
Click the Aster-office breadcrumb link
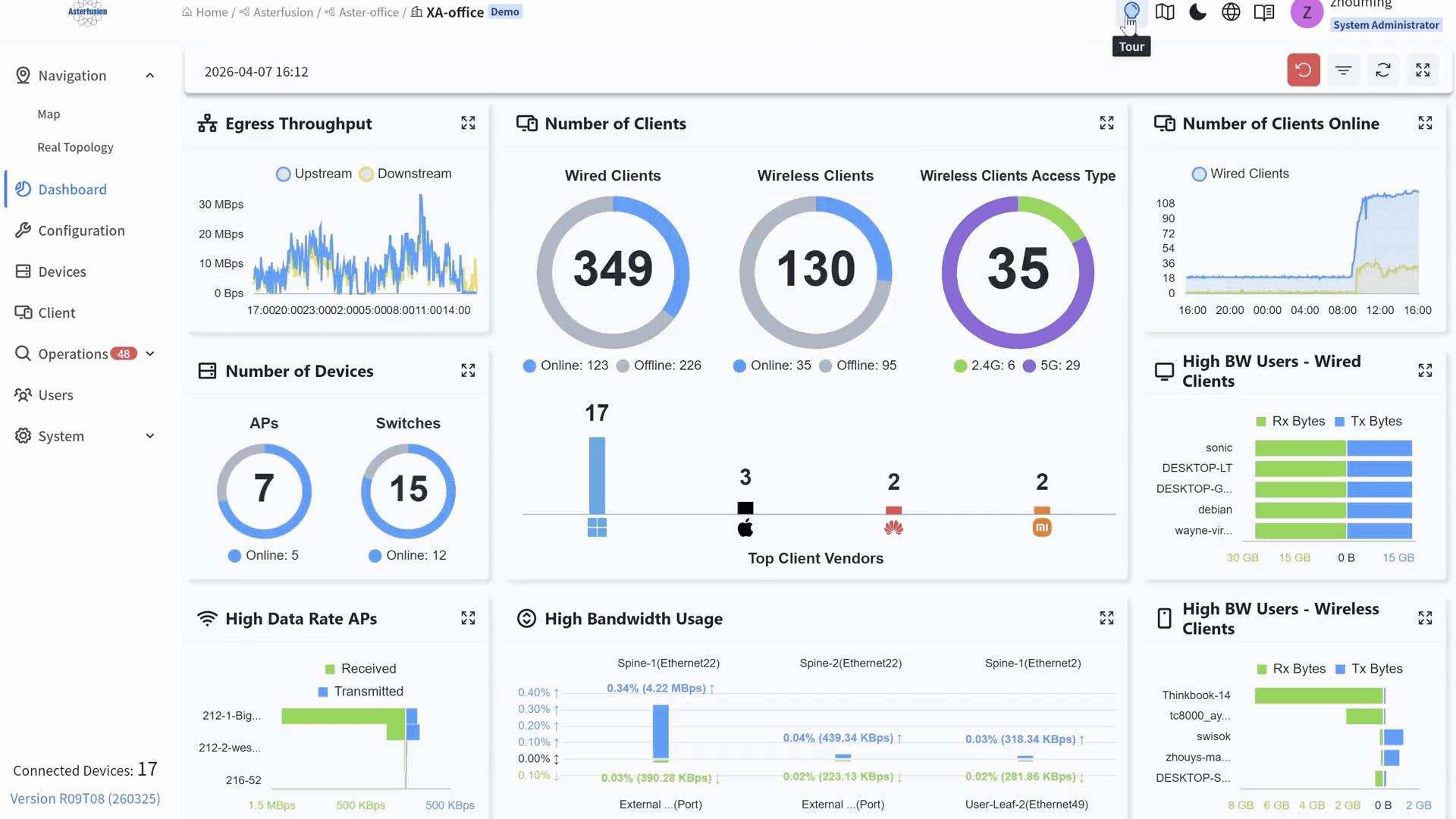pos(368,12)
